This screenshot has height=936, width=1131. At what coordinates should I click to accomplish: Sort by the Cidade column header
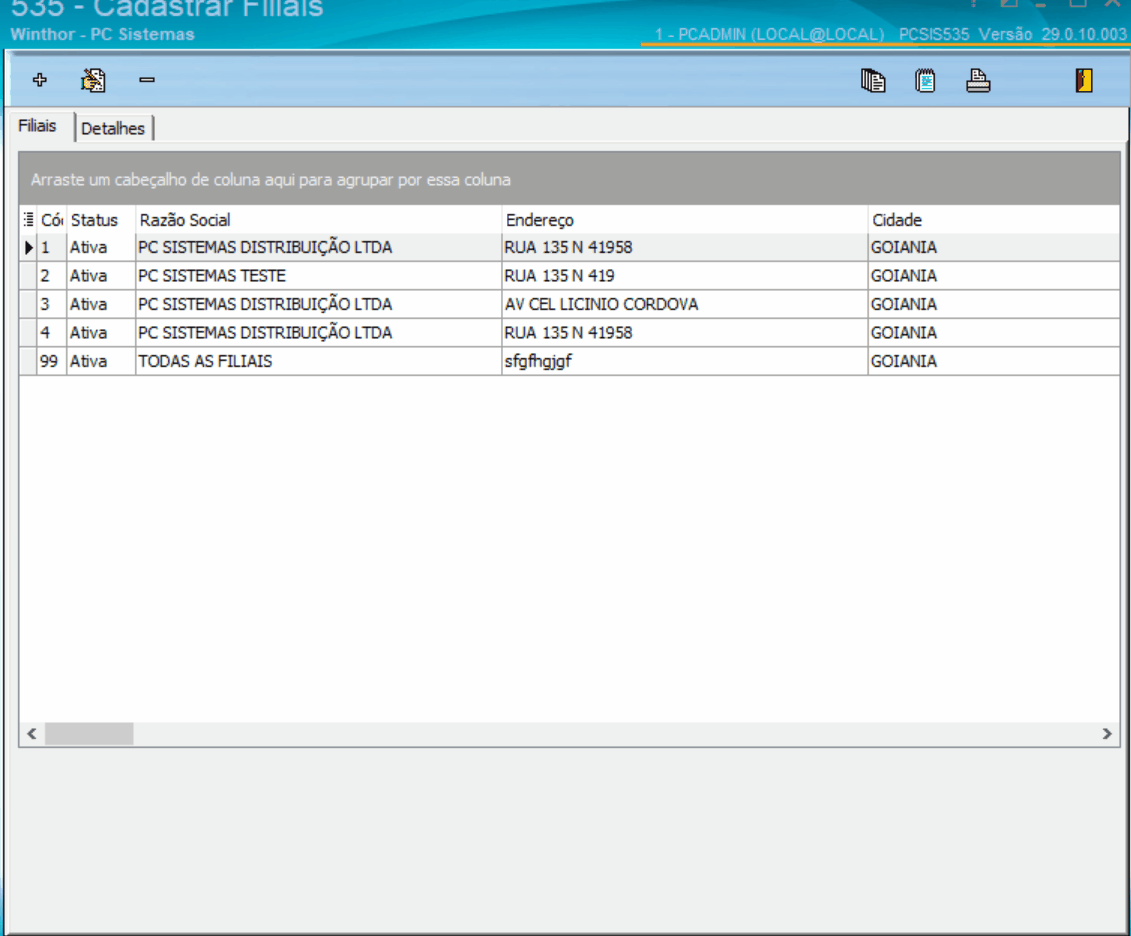coord(994,220)
